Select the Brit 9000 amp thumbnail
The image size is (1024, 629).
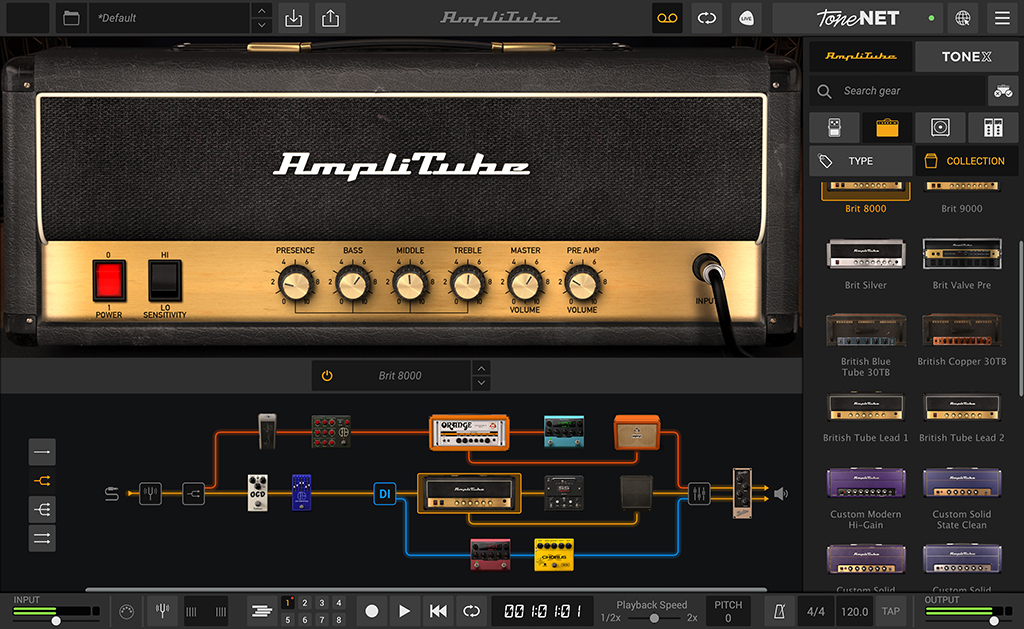point(962,186)
